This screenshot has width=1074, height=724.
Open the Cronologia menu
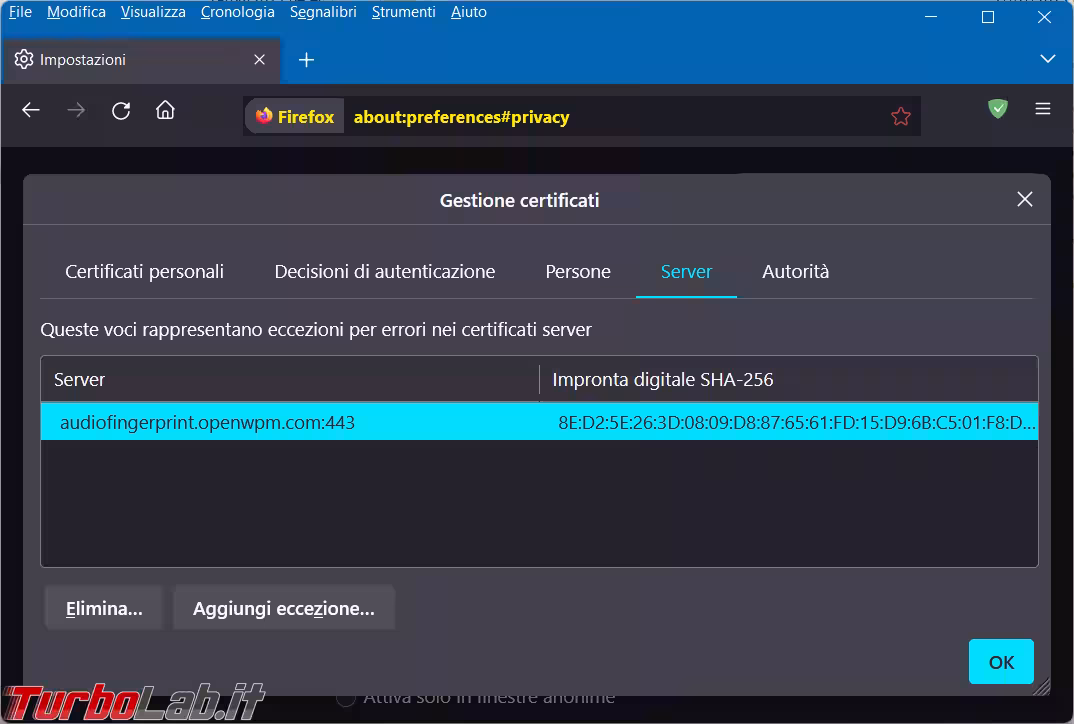[x=237, y=12]
